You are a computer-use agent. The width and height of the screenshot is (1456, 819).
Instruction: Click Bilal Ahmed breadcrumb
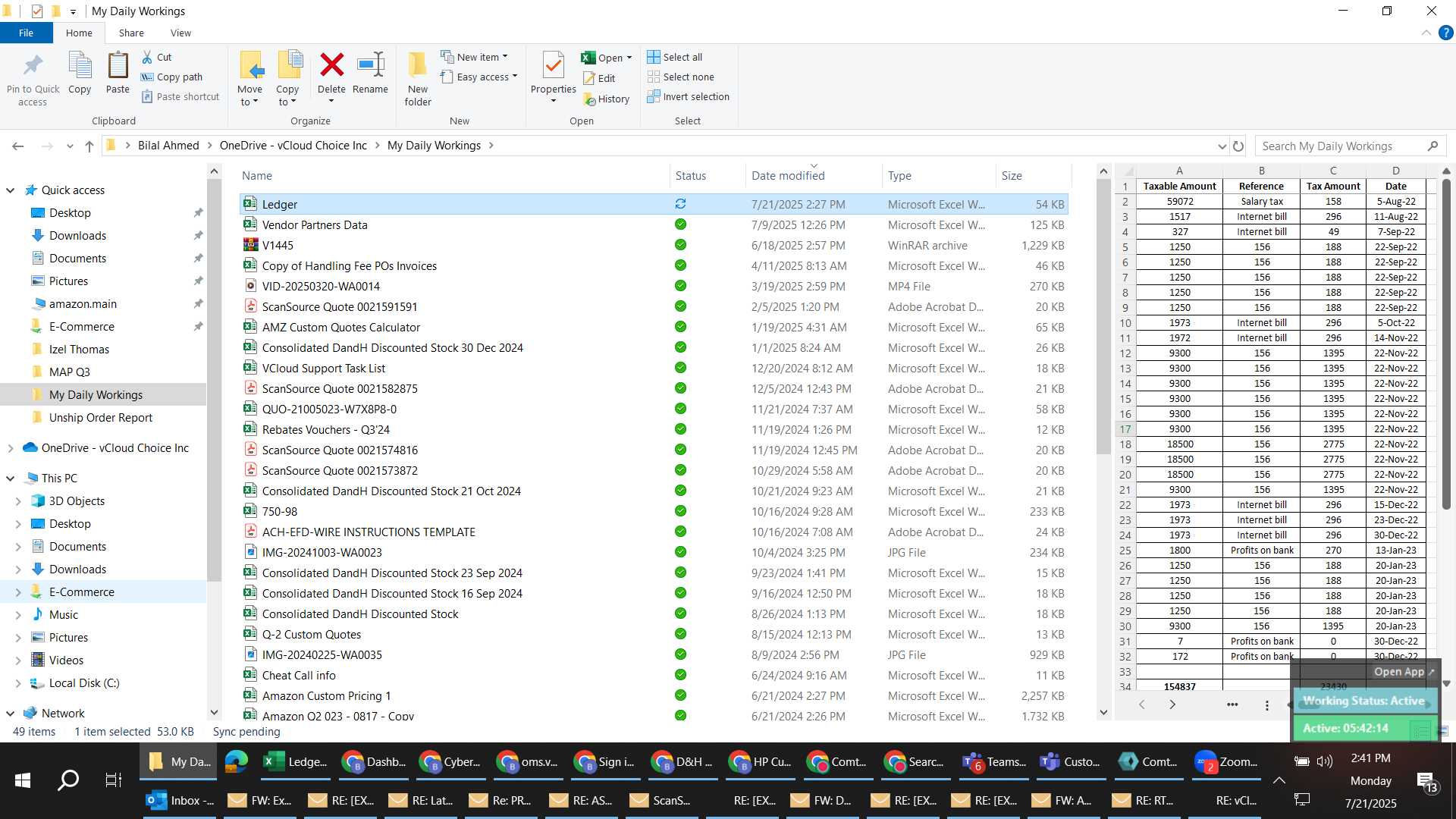pos(168,146)
